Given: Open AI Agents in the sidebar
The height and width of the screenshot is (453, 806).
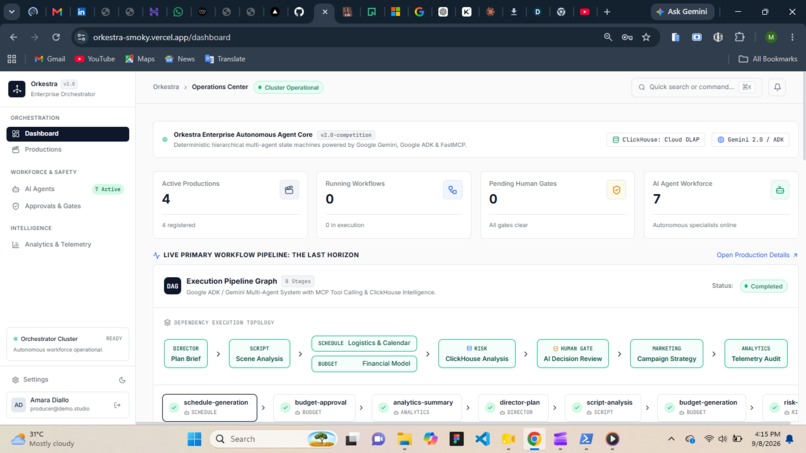Looking at the screenshot, I should point(40,189).
